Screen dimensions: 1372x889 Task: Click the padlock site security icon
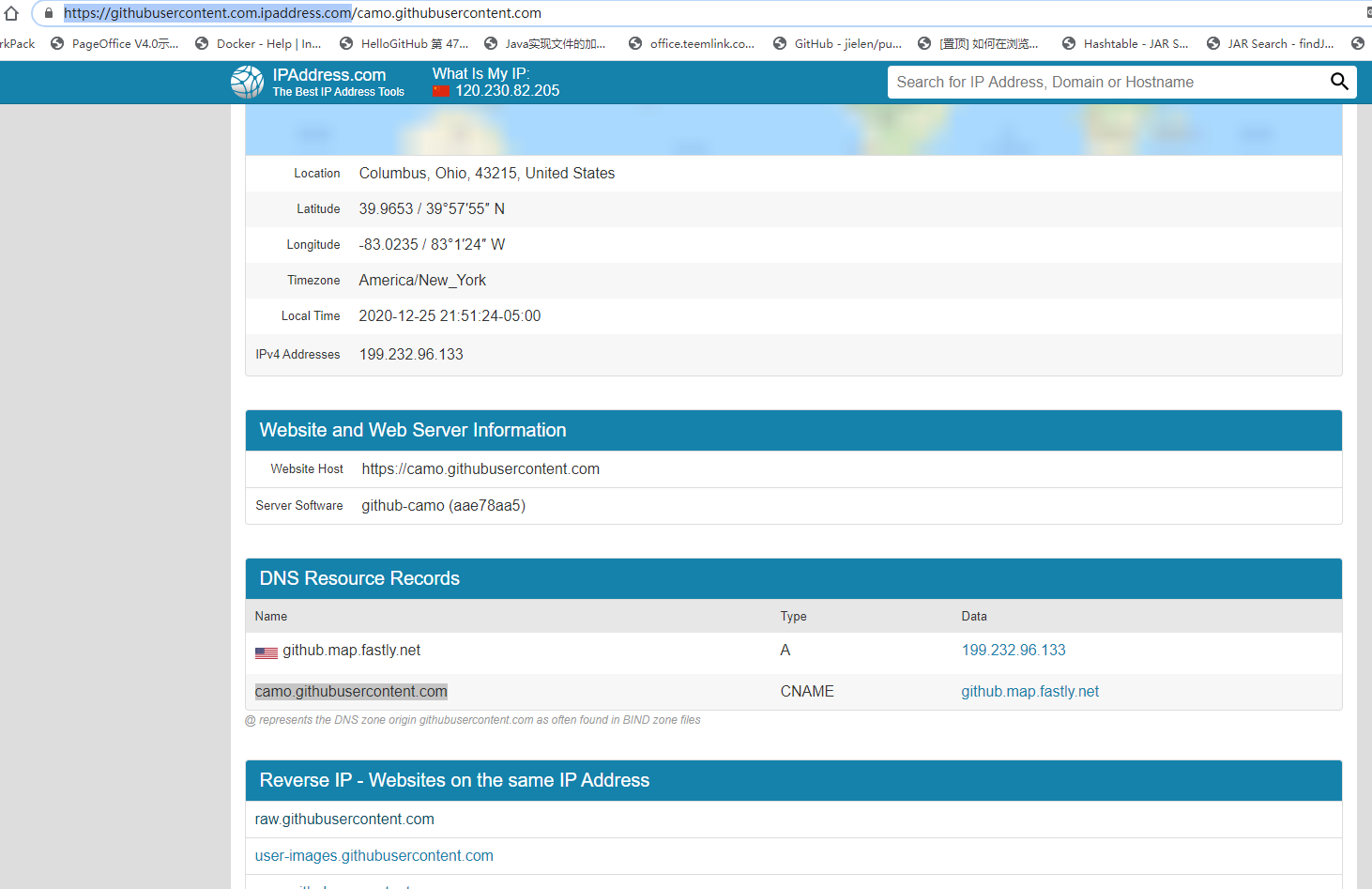coord(49,13)
